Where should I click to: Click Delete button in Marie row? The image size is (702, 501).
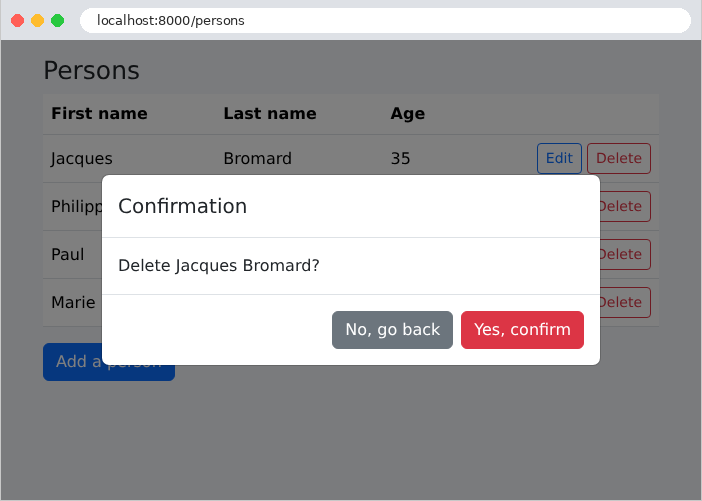[625, 302]
